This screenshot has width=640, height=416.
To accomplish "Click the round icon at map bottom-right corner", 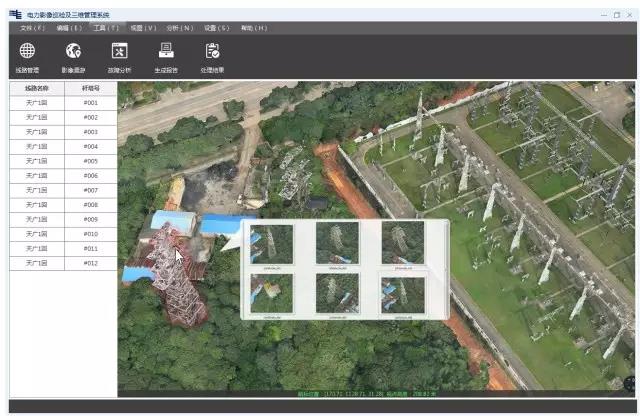I will click(x=630, y=383).
